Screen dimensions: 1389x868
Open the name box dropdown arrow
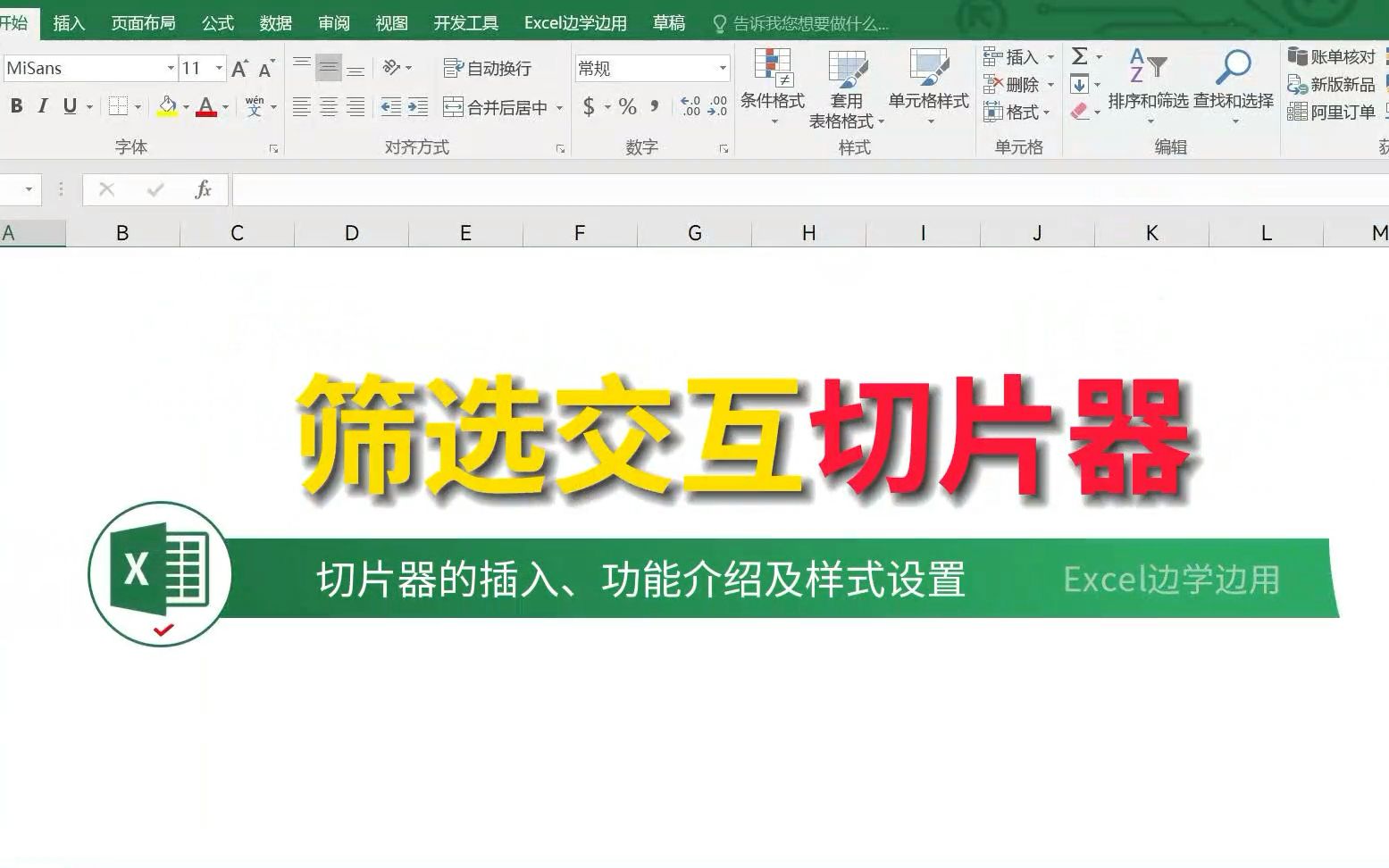[x=29, y=189]
